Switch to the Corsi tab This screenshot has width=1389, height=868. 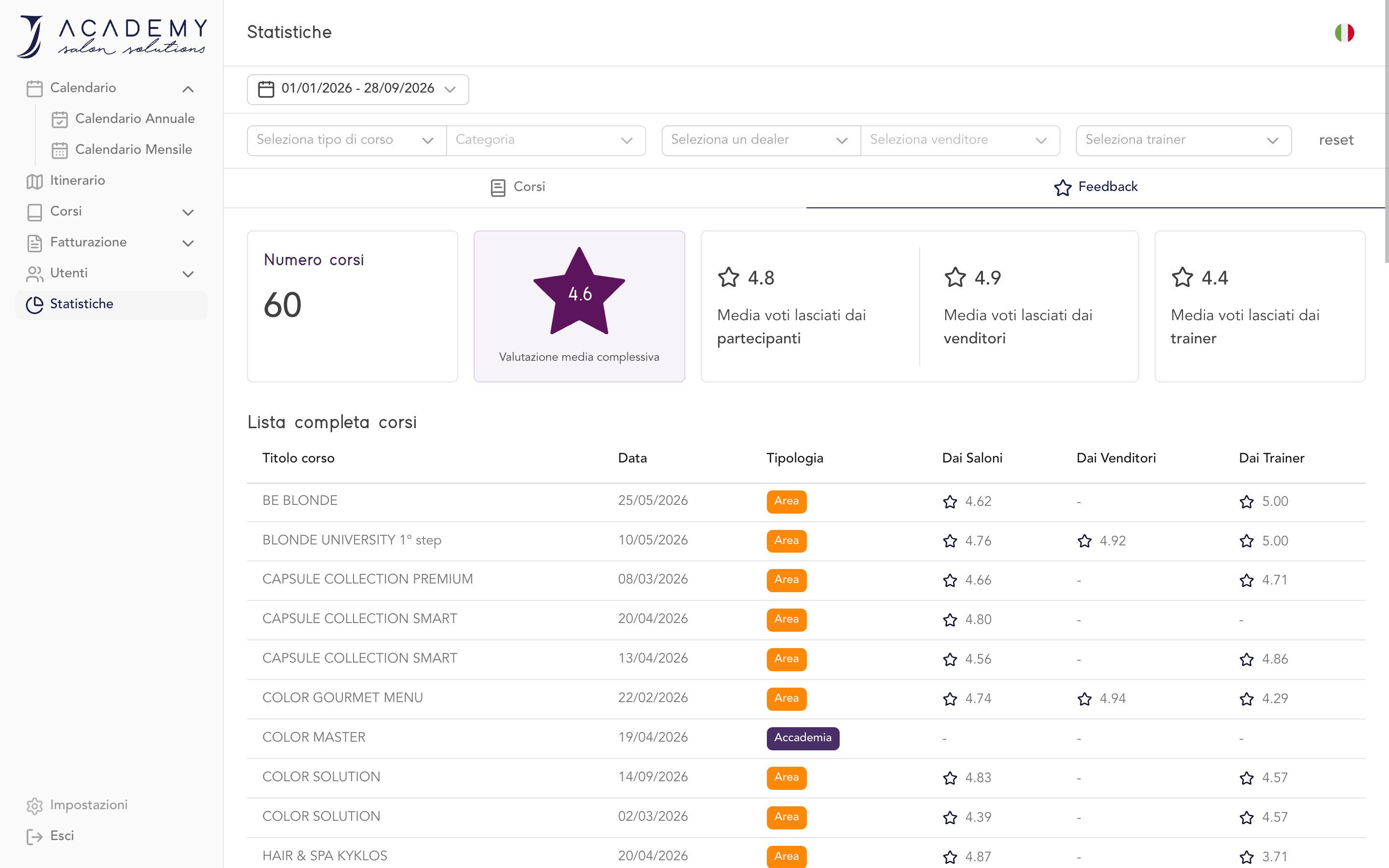517,187
